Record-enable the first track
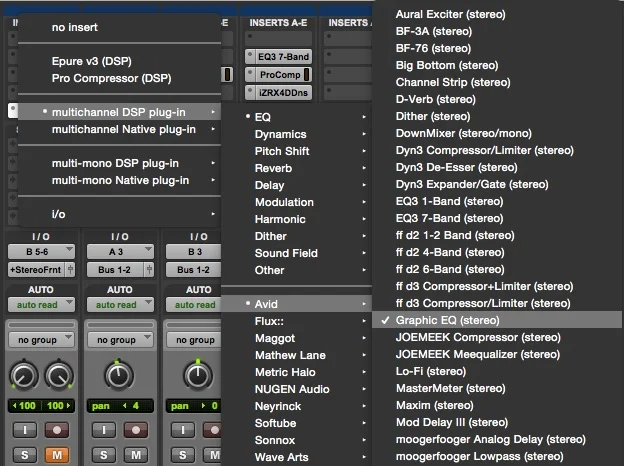624x466 pixels. 57,430
